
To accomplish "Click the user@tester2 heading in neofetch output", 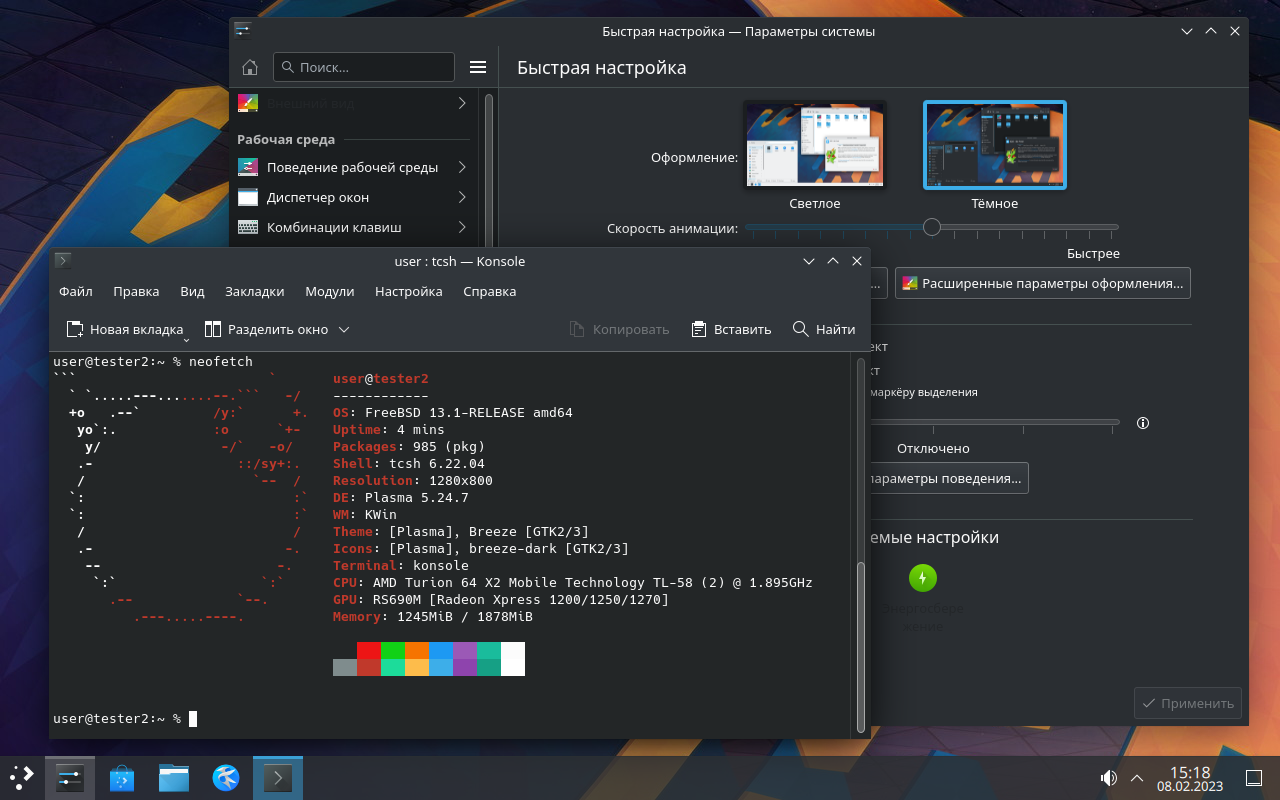I will (x=381, y=378).
